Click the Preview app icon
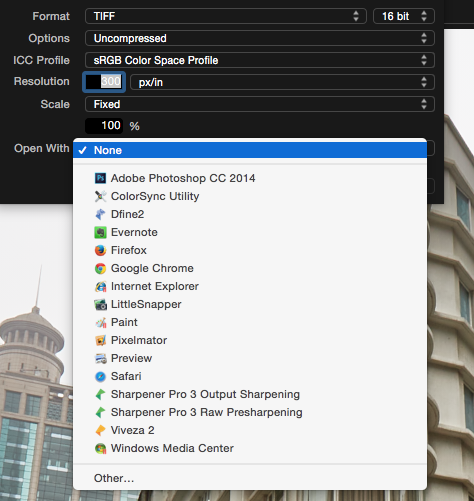Viewport: 474px width, 501px height. pos(100,358)
